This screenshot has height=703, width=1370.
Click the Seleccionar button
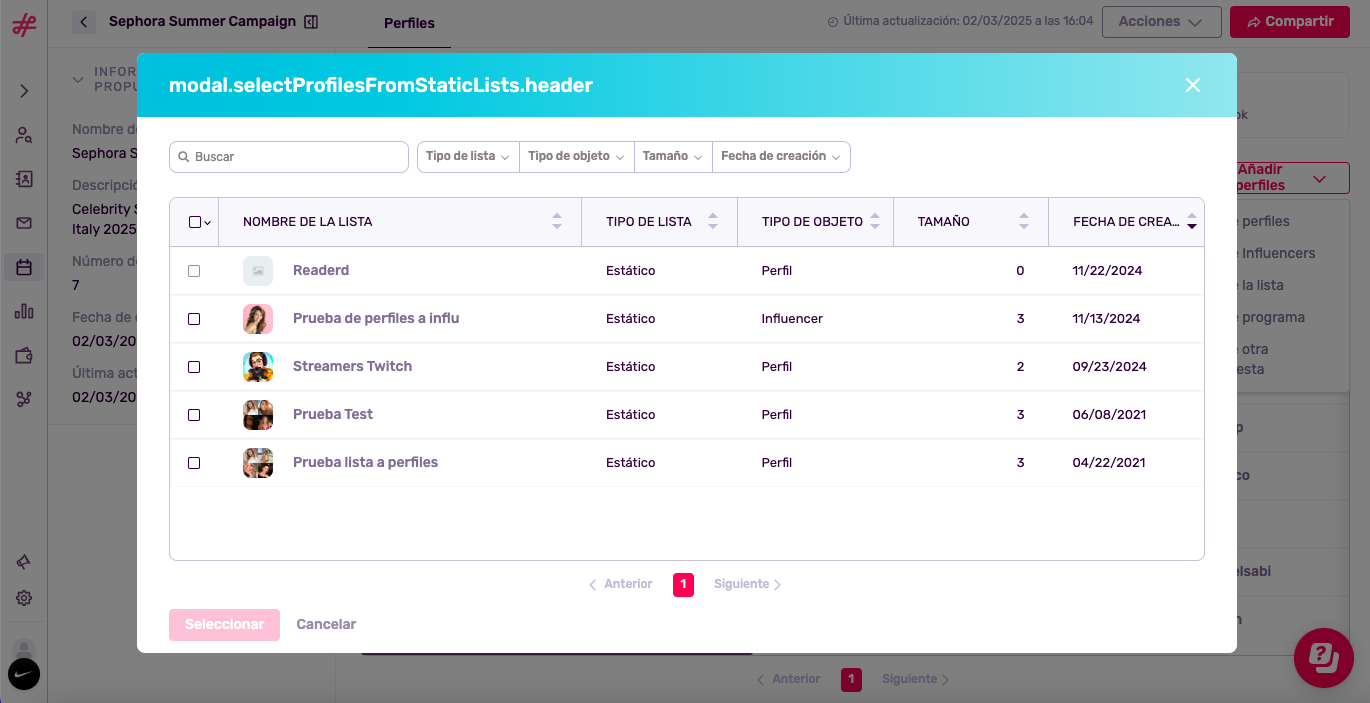(224, 625)
